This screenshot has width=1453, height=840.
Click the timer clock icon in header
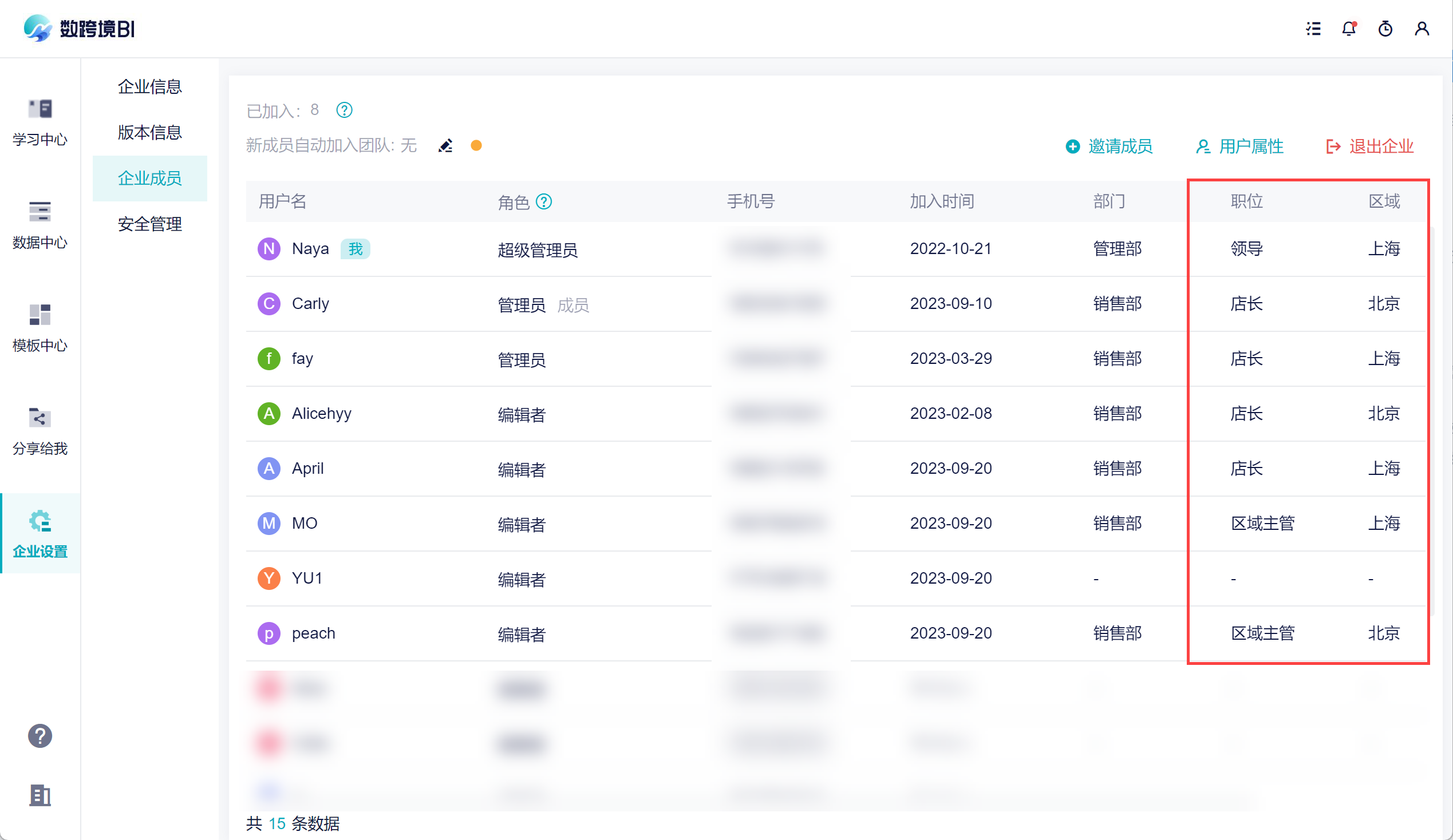tap(1385, 29)
